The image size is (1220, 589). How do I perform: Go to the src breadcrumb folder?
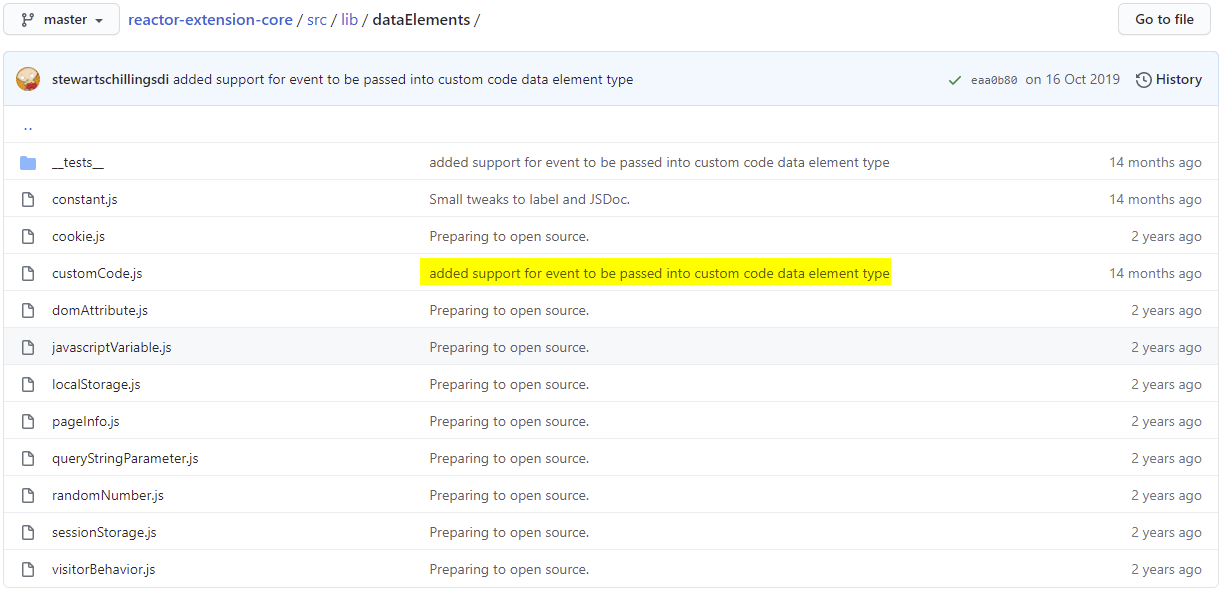[x=317, y=20]
